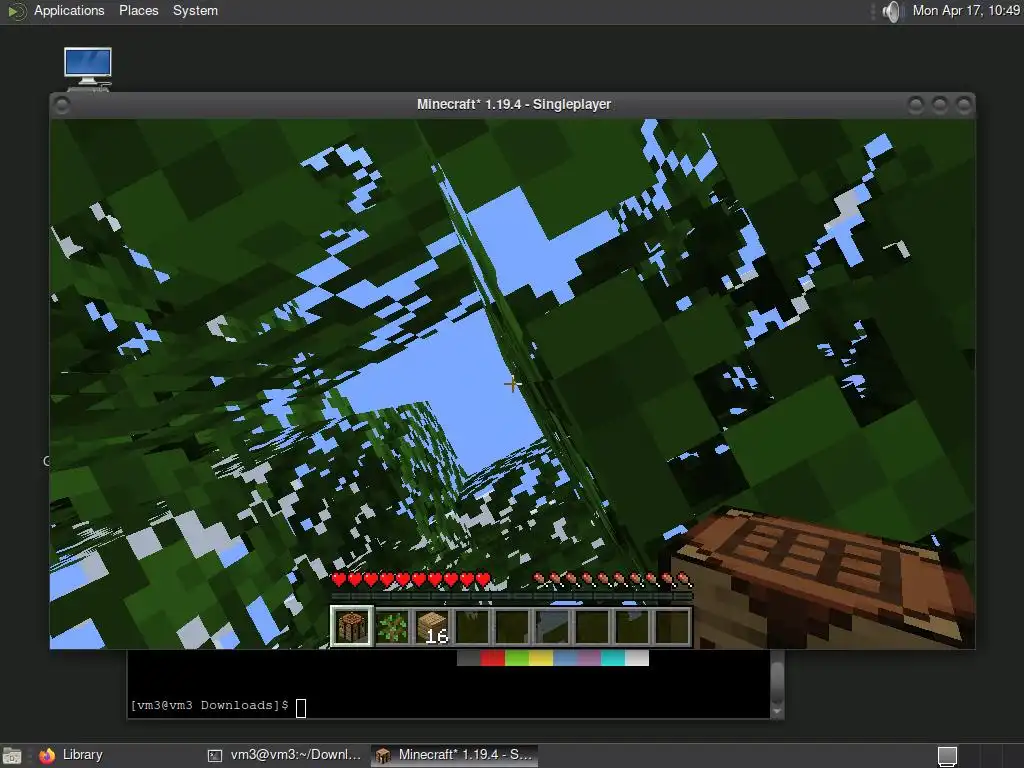This screenshot has width=1024, height=768.
Task: Click the Minecraft block icon in taskbar
Action: pos(383,756)
